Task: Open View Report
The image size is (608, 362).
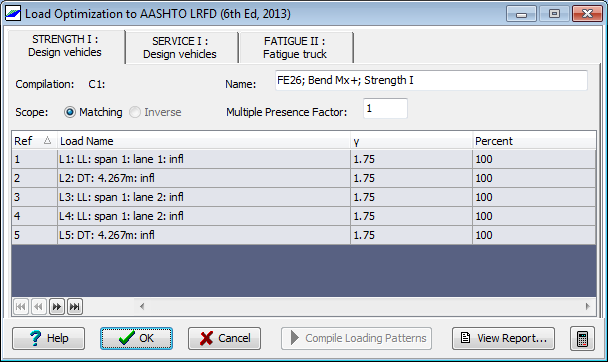Action: (x=503, y=338)
